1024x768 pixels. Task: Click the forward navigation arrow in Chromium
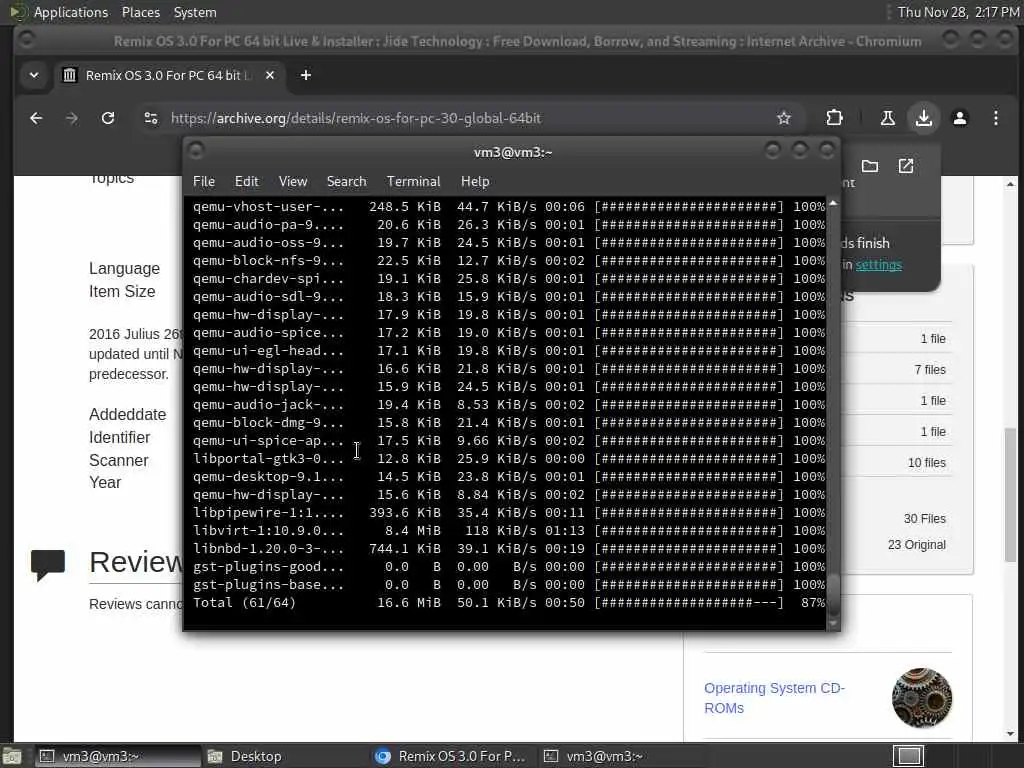[72, 118]
